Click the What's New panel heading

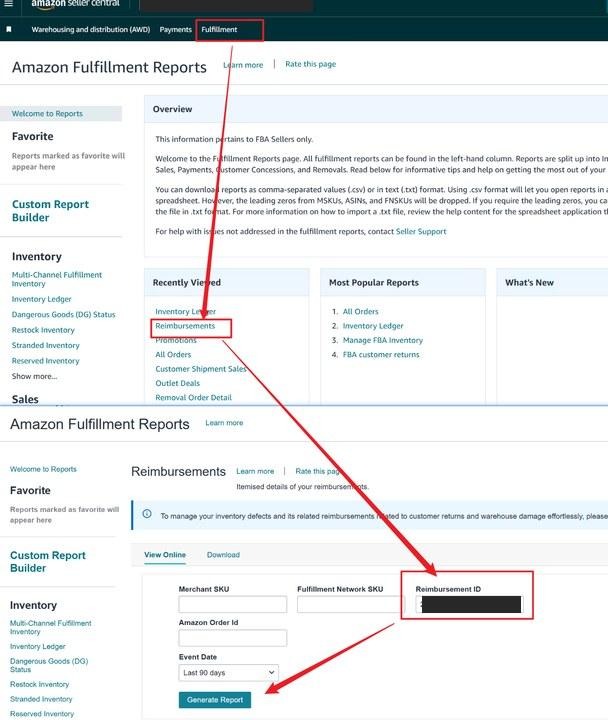[529, 283]
